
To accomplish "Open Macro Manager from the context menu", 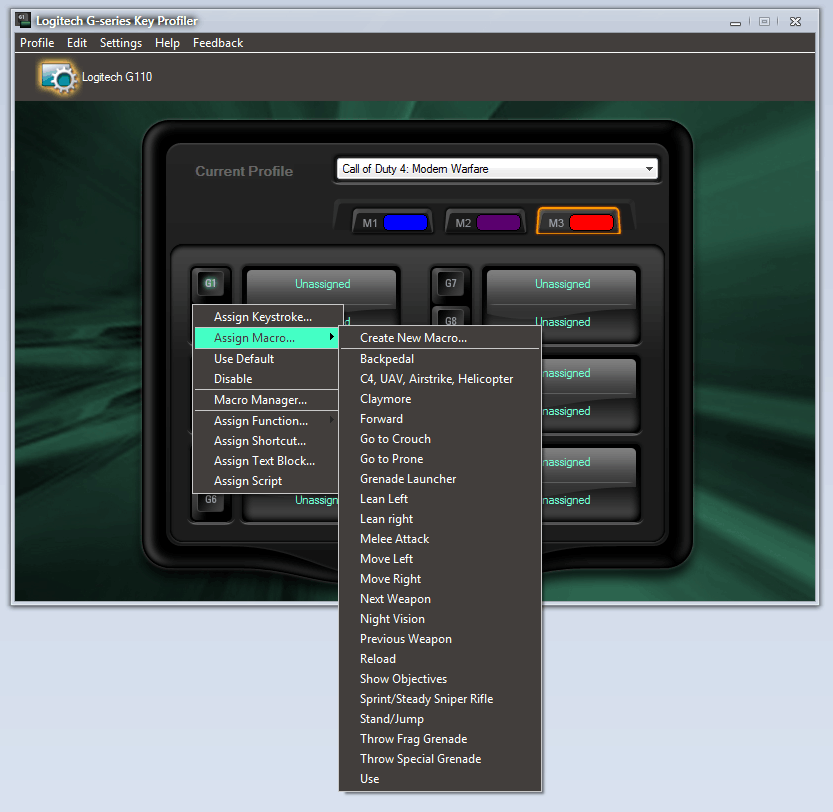I will [266, 400].
